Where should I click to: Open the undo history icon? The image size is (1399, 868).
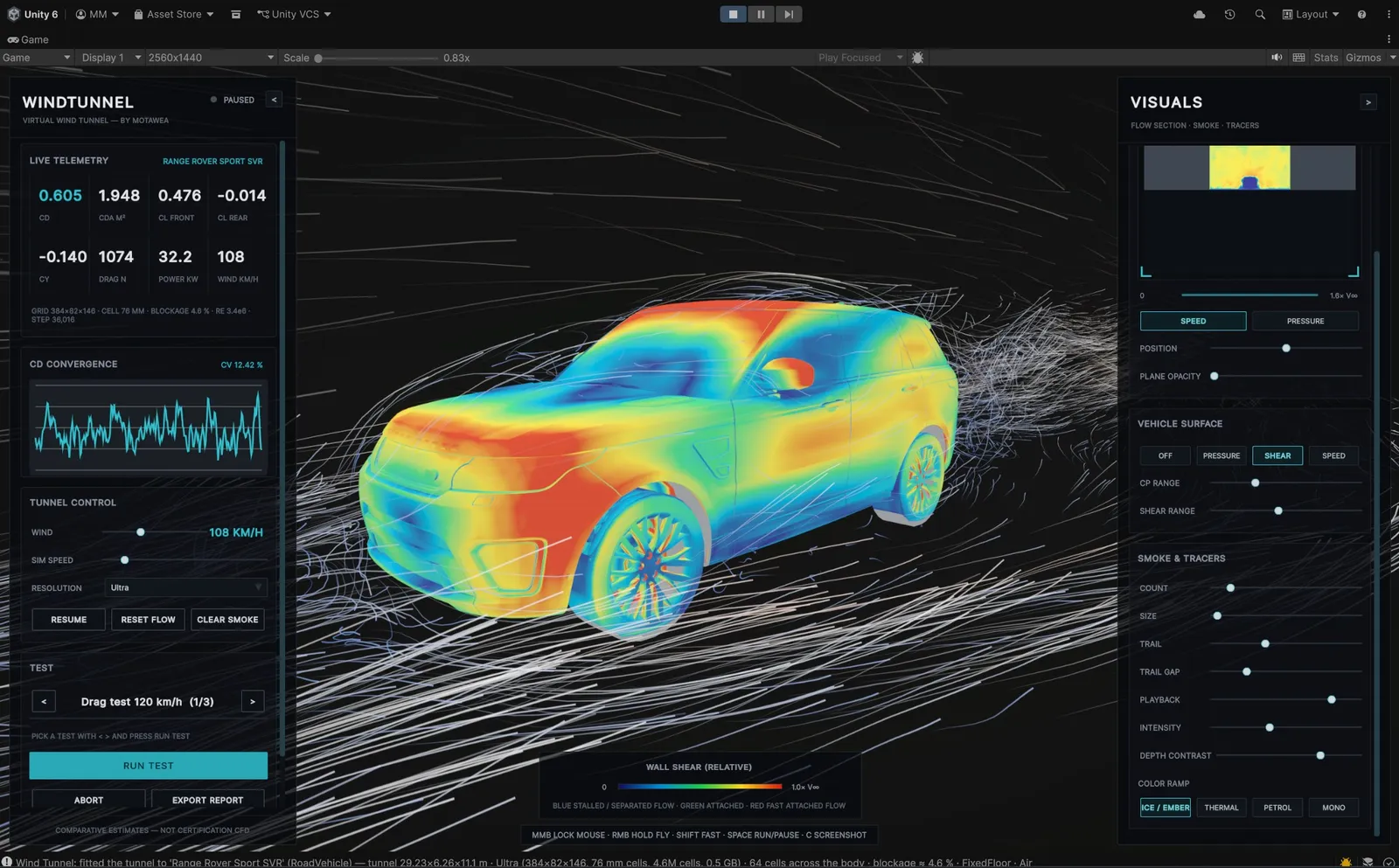[x=1229, y=14]
